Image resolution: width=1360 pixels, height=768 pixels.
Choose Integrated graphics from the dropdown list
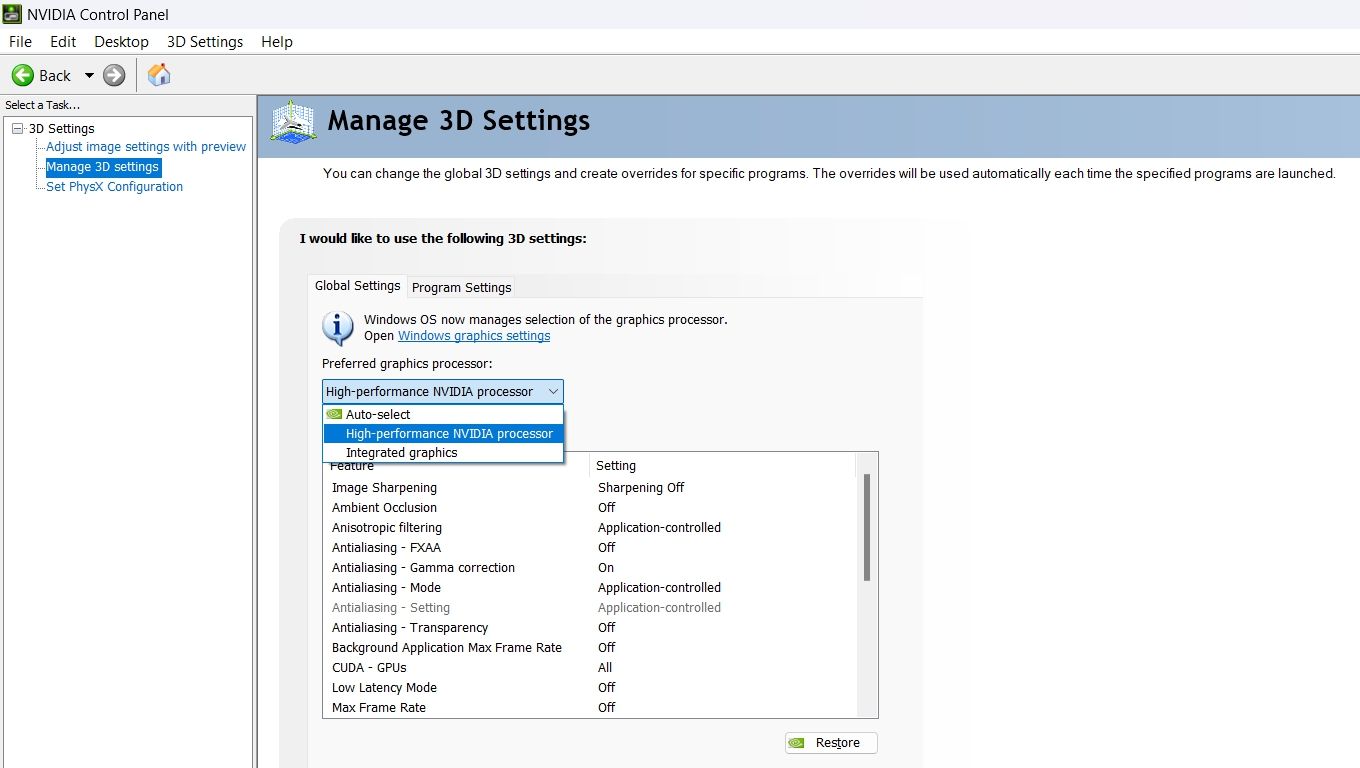point(443,453)
